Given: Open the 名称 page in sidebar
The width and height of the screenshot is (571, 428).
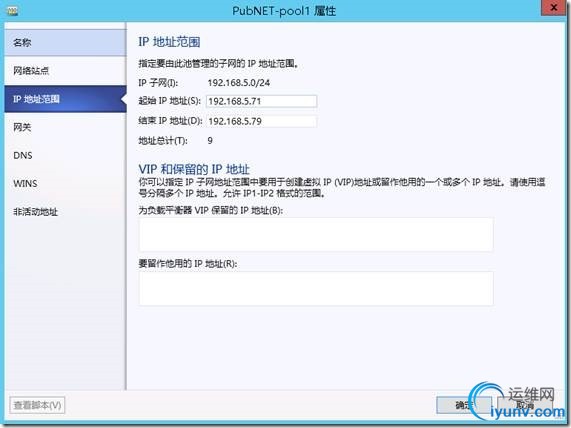Looking at the screenshot, I should pos(65,43).
